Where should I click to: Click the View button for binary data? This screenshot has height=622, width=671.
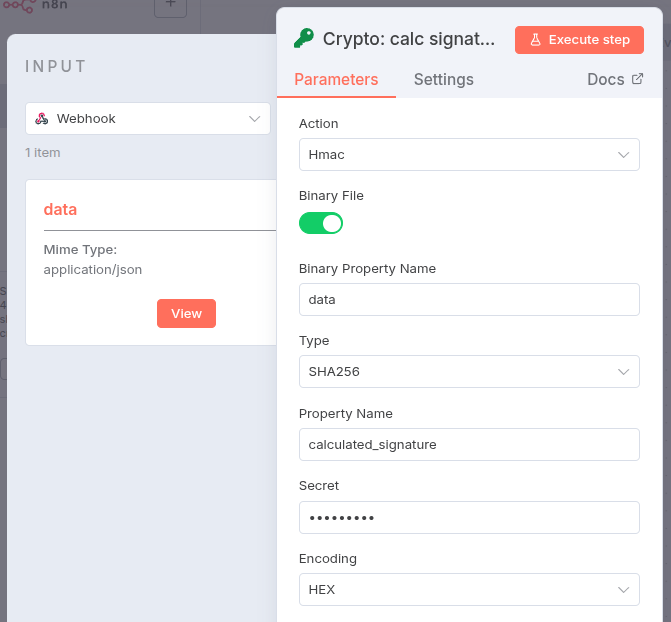point(186,313)
